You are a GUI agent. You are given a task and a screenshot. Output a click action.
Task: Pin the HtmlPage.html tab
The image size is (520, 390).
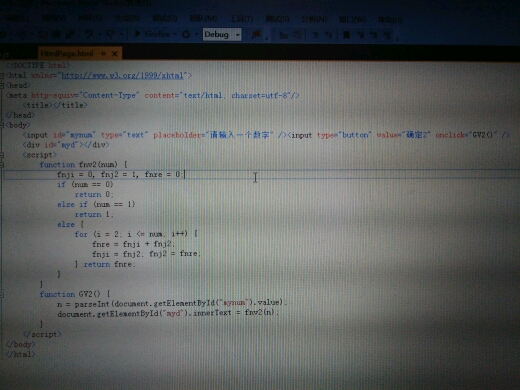tap(103, 54)
